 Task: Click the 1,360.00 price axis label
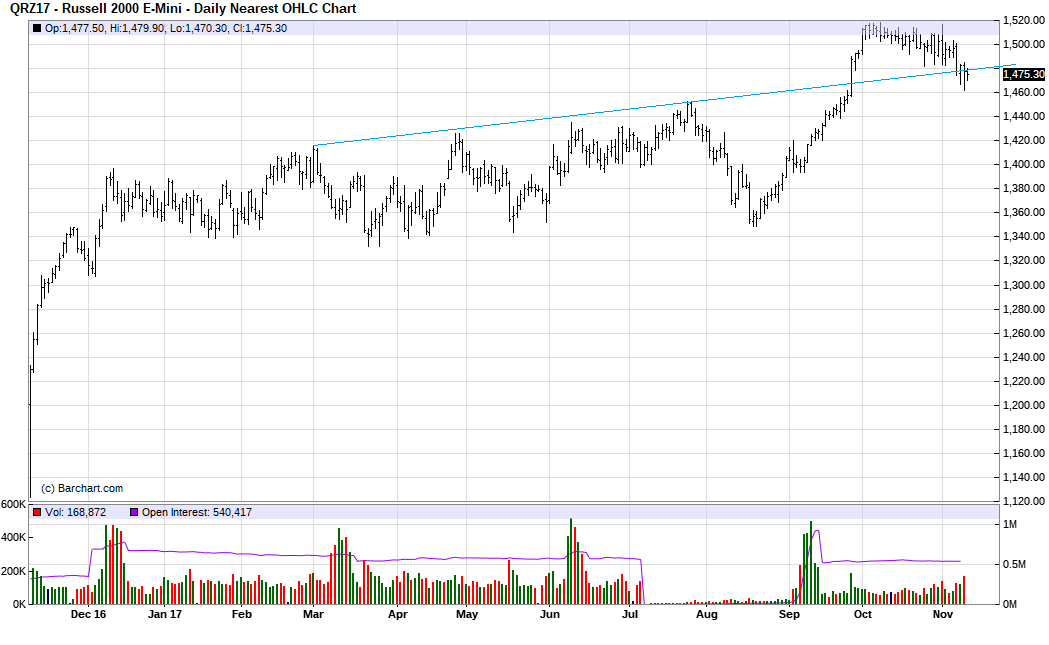pyautogui.click(x=1024, y=213)
